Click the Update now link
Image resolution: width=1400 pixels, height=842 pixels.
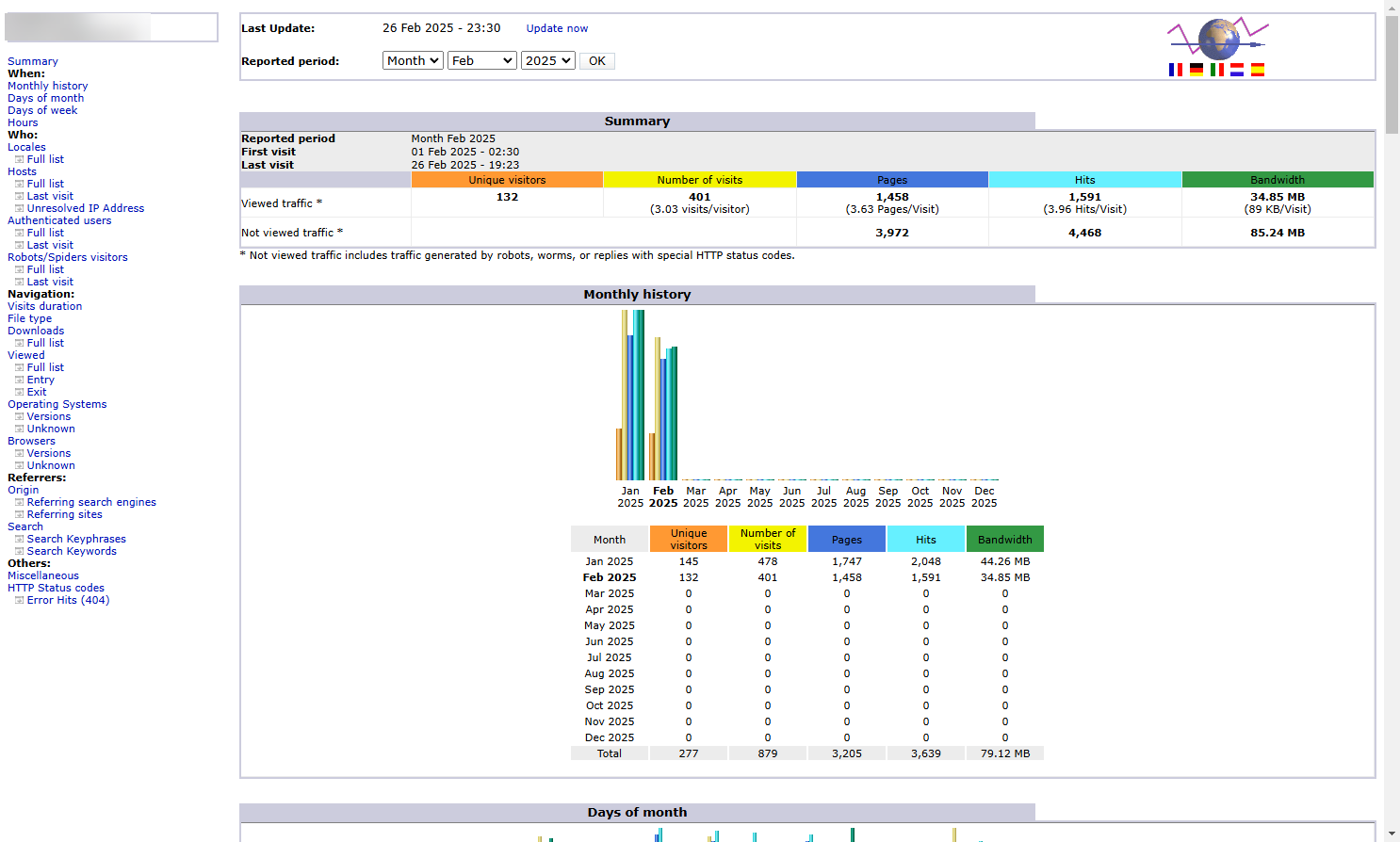coord(557,28)
